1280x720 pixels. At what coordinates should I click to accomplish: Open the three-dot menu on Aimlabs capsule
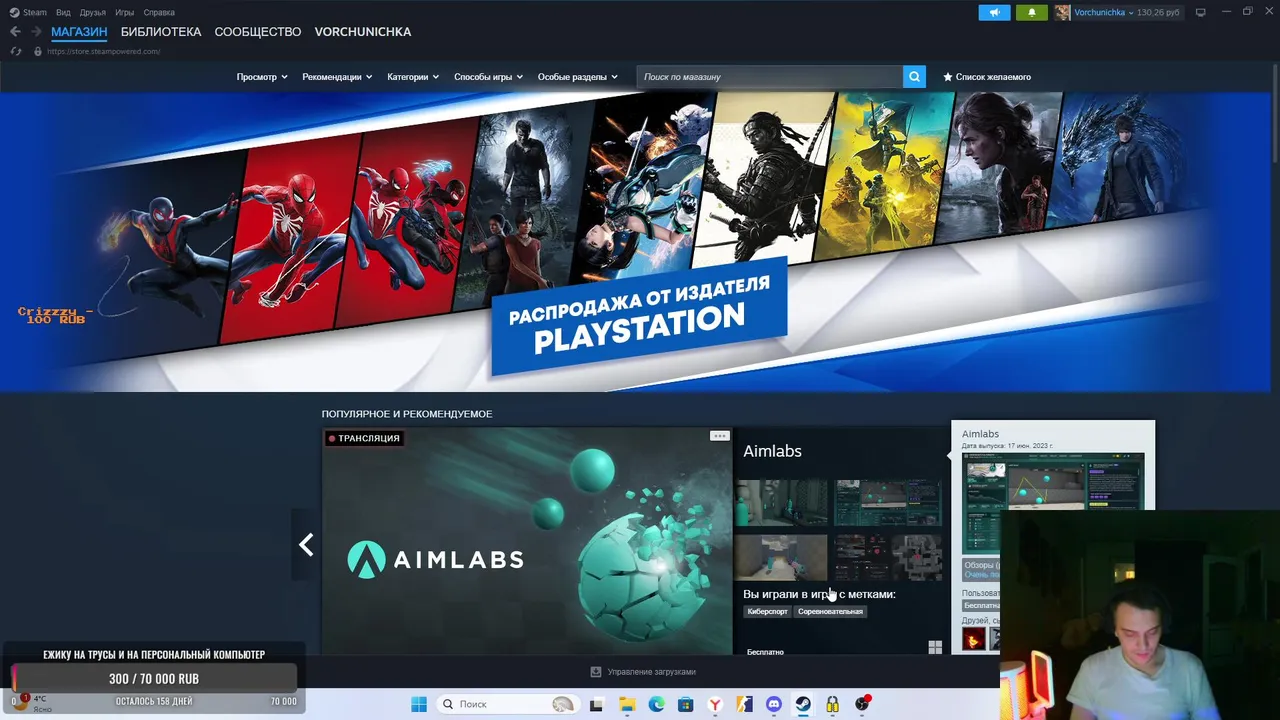coord(719,436)
